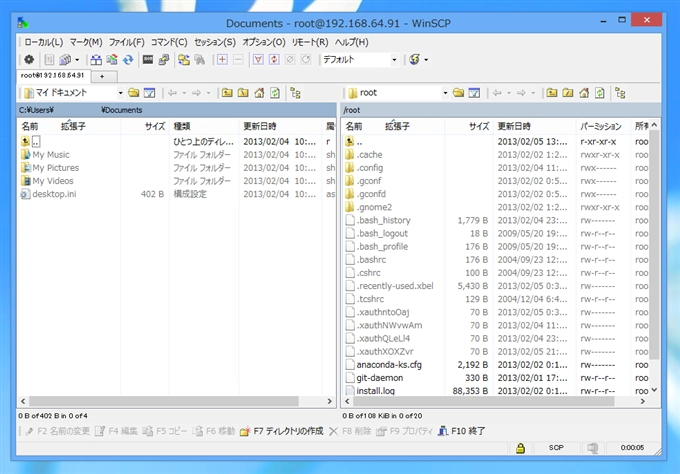Select anaconda-ks.cfg in remote panel
The height and width of the screenshot is (474, 680).
pyautogui.click(x=383, y=365)
